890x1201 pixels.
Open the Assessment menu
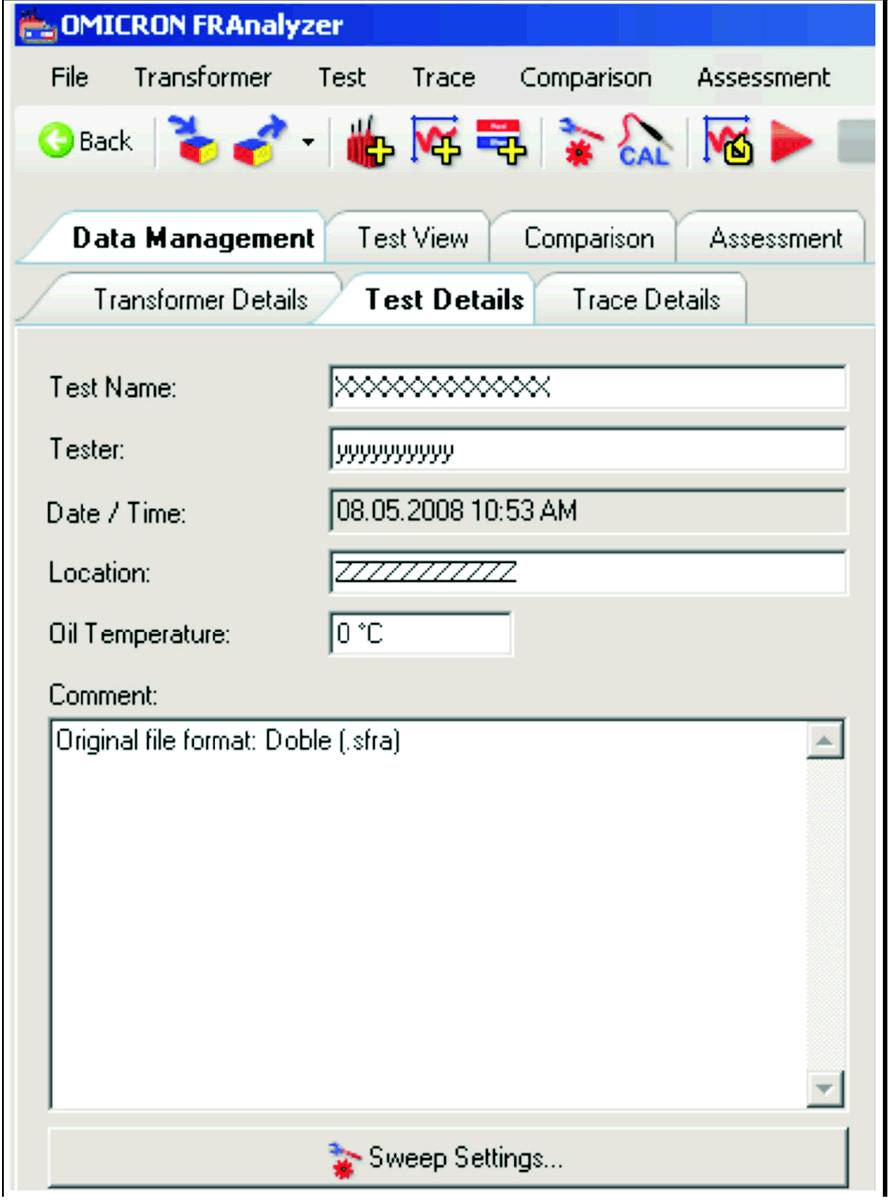pyautogui.click(x=764, y=78)
